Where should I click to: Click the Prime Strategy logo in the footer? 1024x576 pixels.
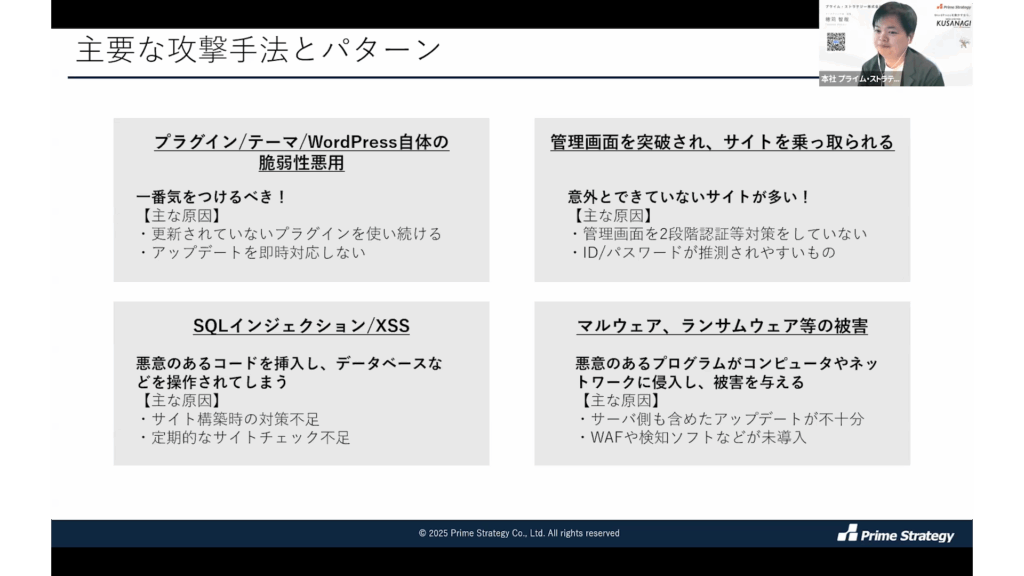click(895, 534)
